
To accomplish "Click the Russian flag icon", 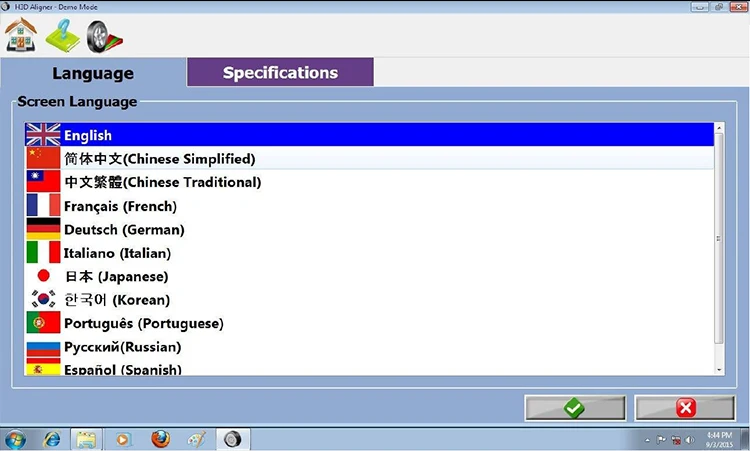I will coord(43,348).
